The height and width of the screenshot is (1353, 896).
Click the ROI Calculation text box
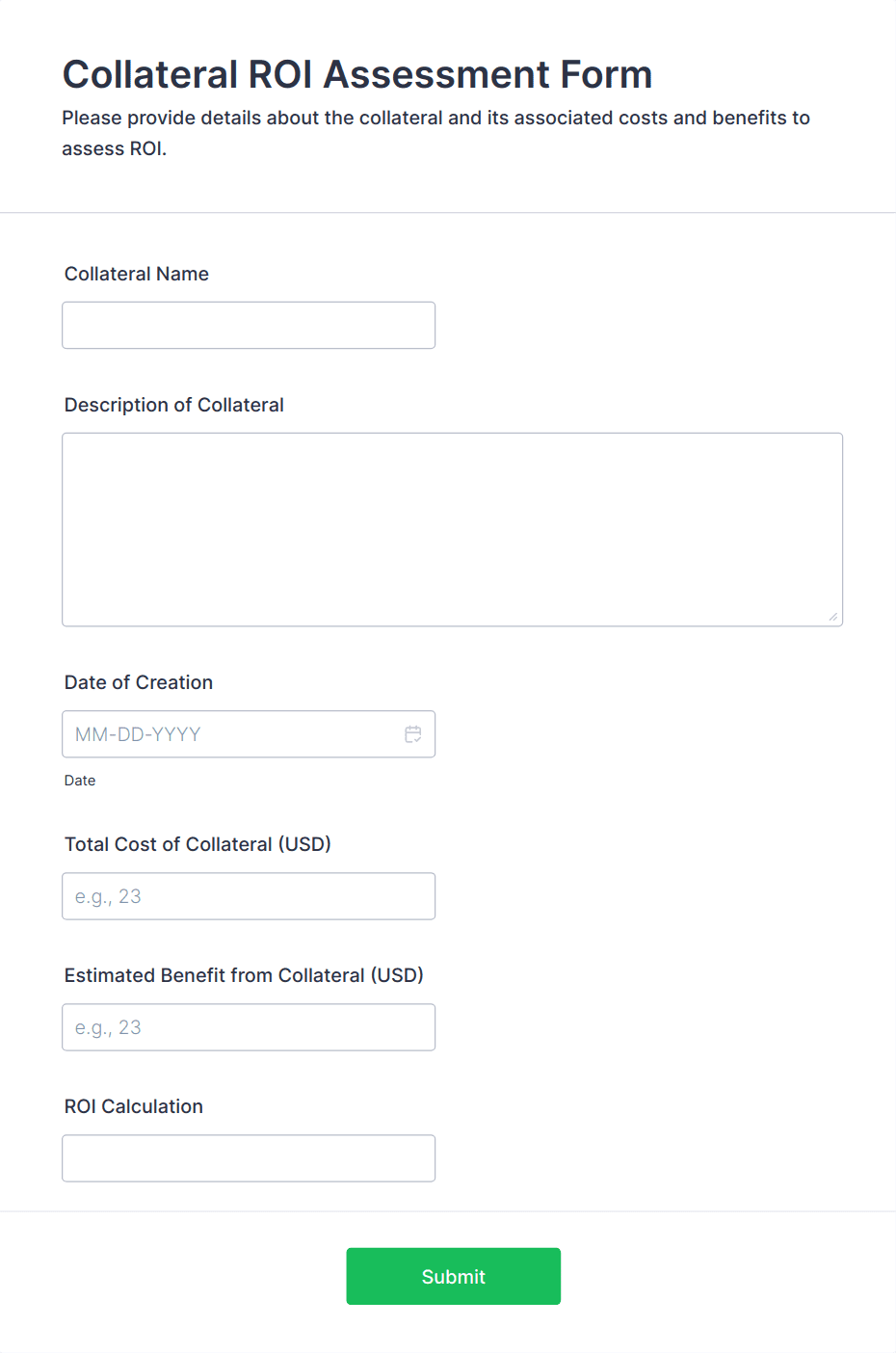(x=249, y=1158)
